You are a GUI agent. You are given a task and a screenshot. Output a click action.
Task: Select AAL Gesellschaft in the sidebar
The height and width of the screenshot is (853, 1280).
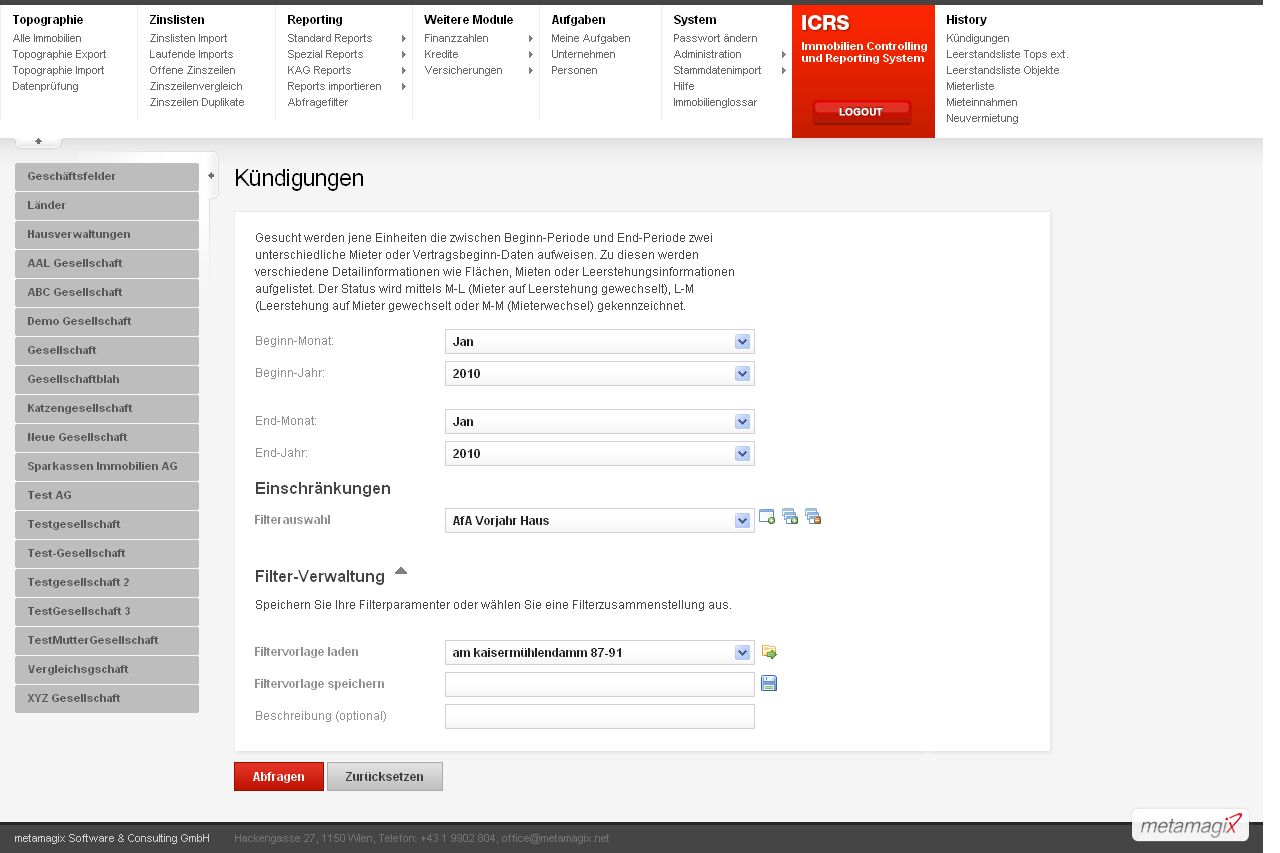pos(107,263)
